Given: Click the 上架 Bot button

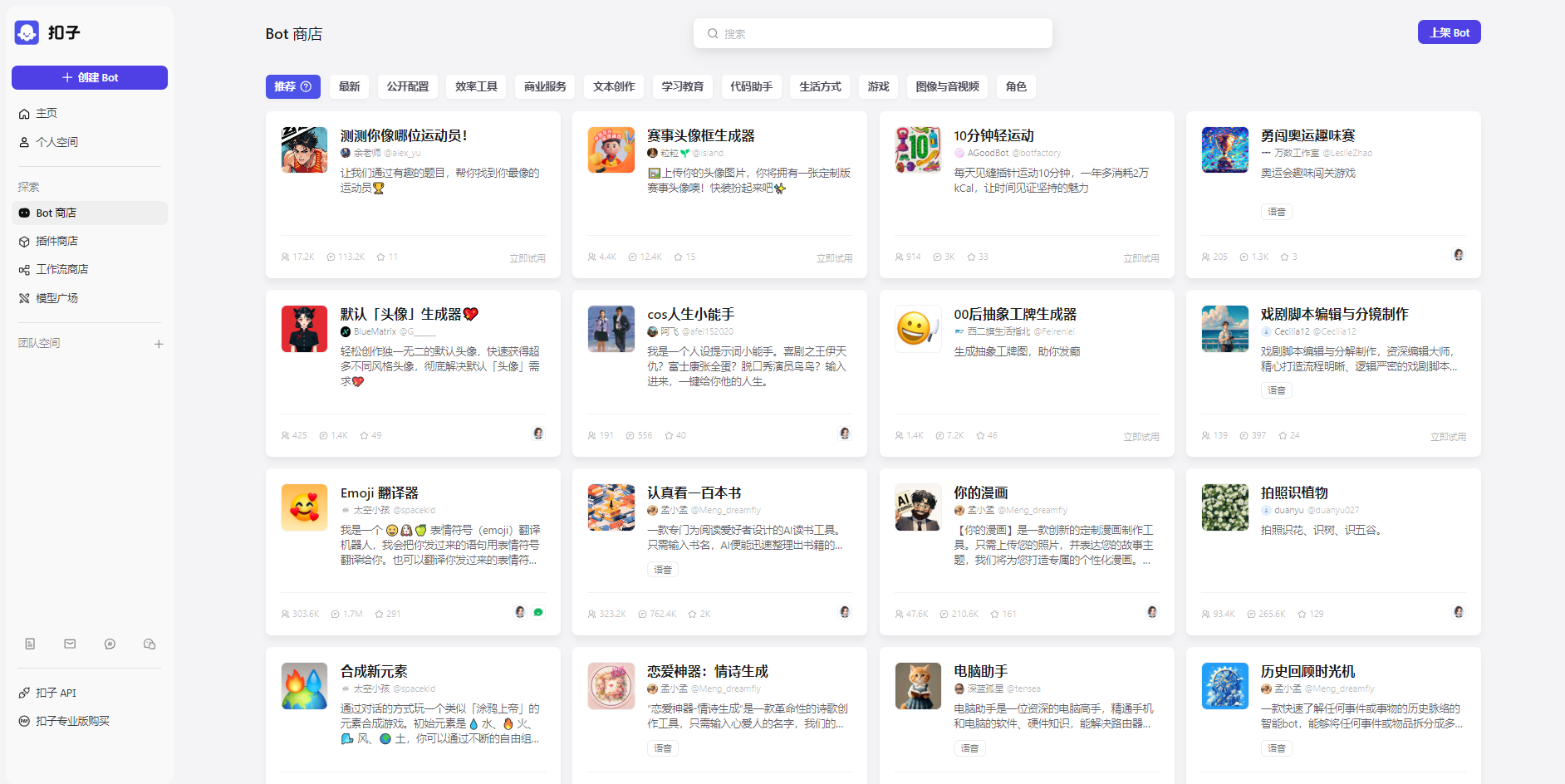Looking at the screenshot, I should coord(1450,32).
